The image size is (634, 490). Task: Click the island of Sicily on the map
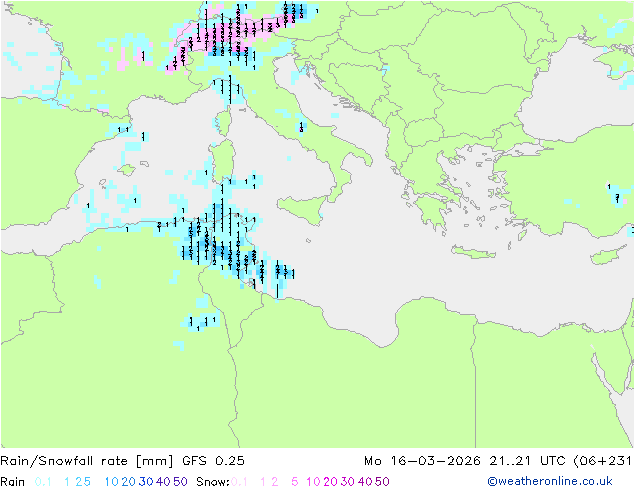(302, 209)
